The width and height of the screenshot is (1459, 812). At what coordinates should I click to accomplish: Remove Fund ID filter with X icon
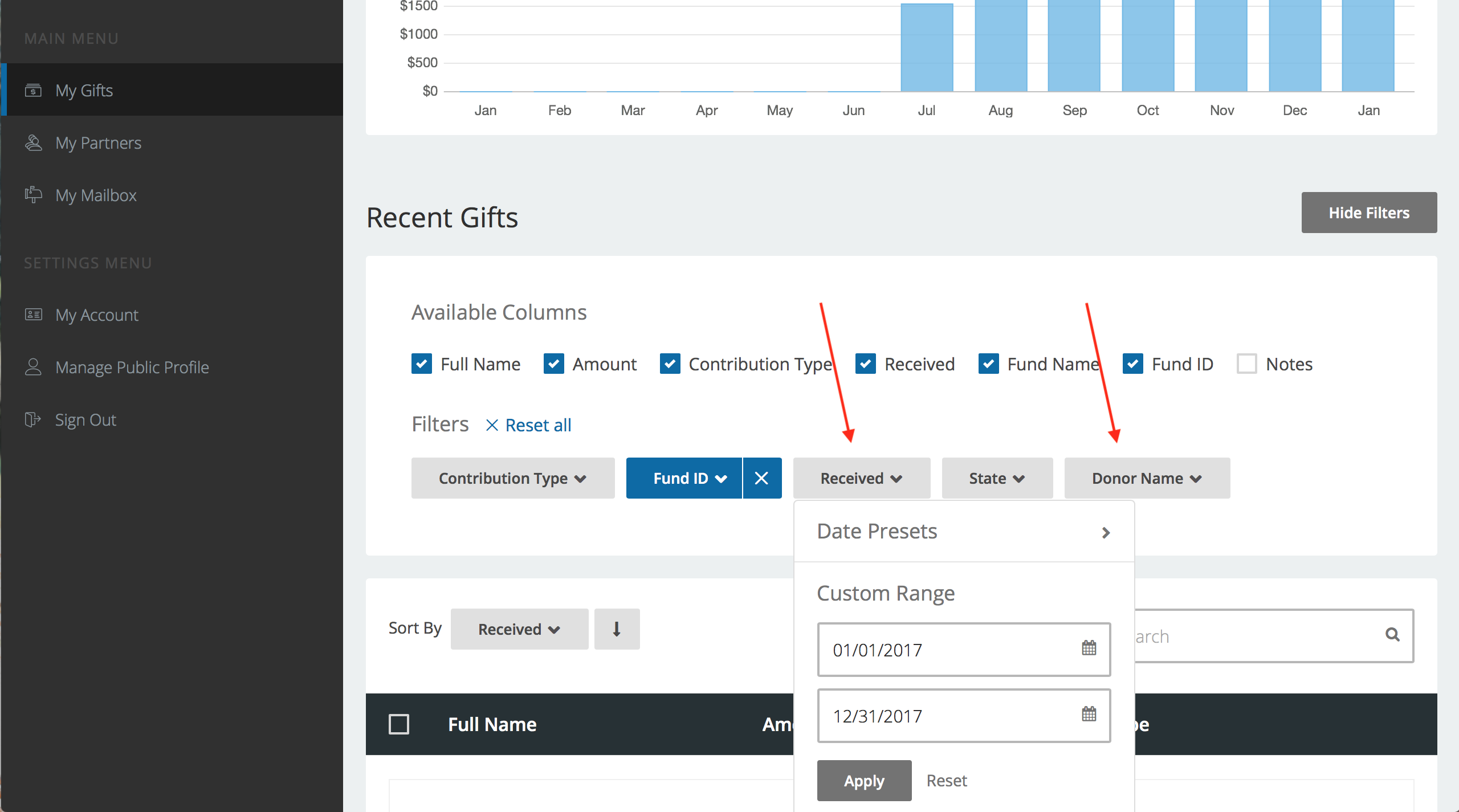761,478
